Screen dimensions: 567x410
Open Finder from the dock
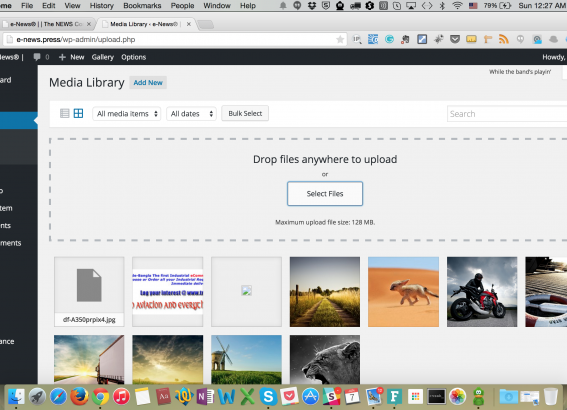point(16,397)
